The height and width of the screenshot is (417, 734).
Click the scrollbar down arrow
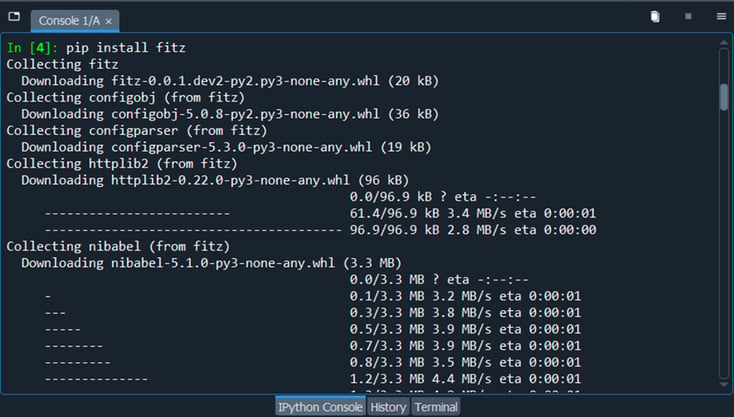724,385
